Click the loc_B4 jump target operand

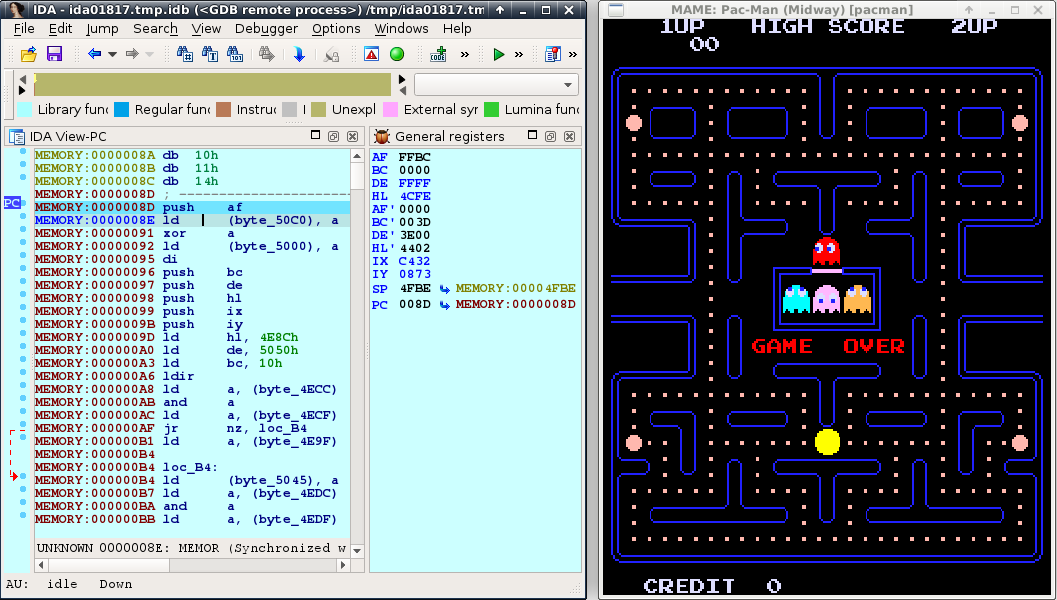282,428
